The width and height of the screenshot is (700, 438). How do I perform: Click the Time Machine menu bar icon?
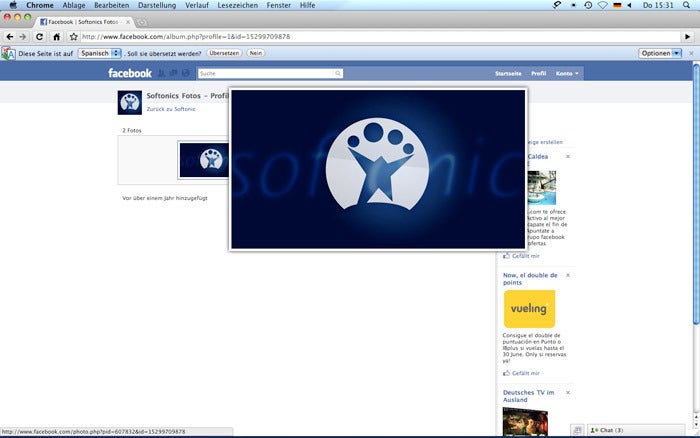(588, 5)
